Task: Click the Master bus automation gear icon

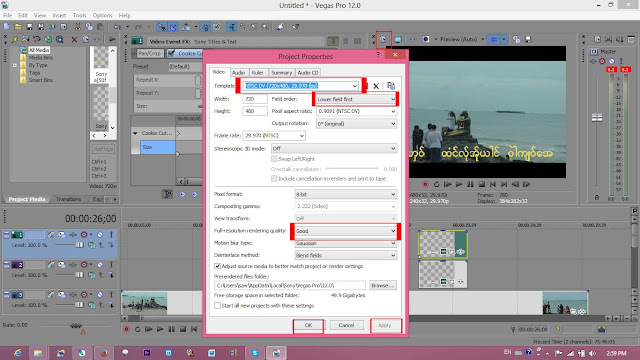Action: tap(602, 61)
